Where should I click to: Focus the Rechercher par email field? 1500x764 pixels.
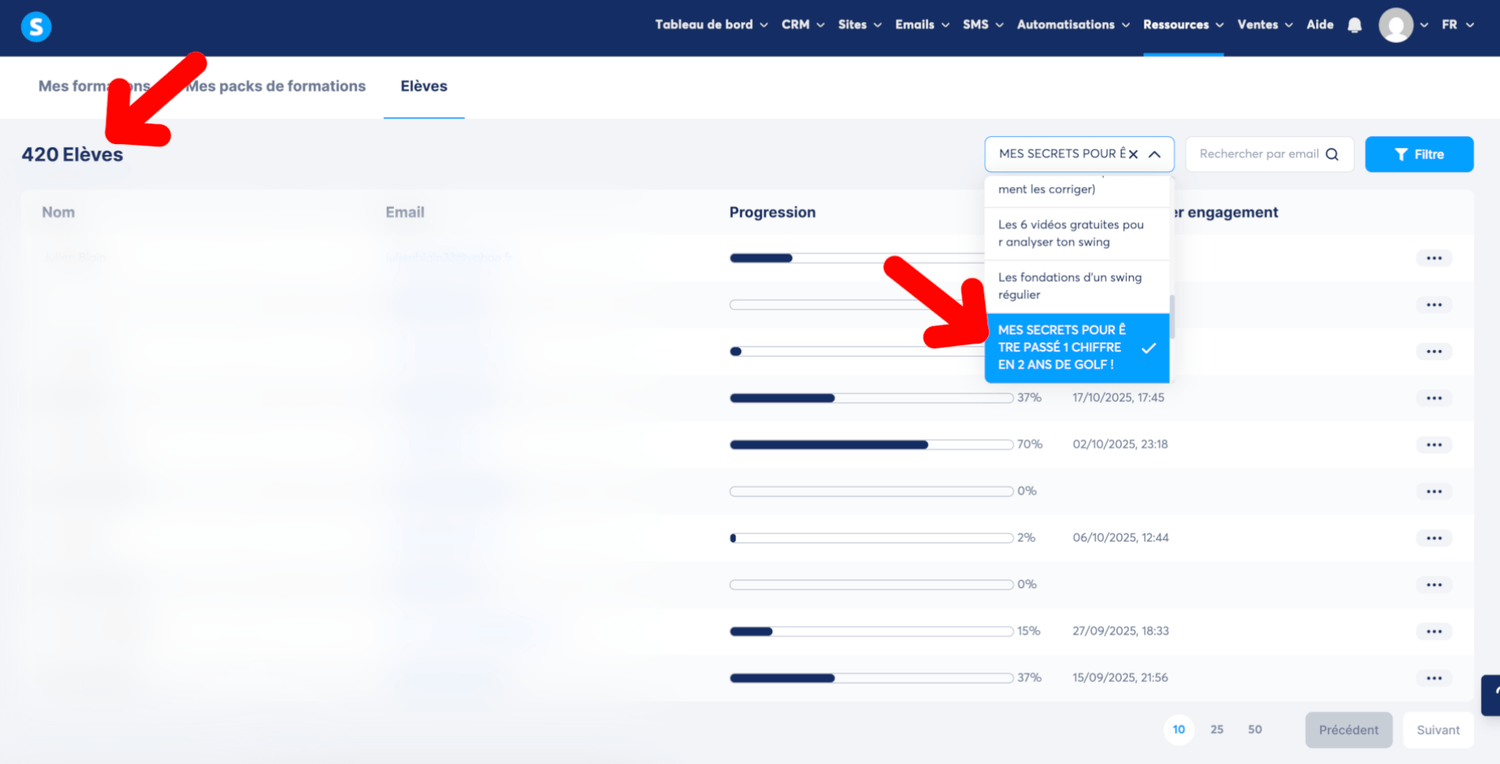pyautogui.click(x=1258, y=154)
